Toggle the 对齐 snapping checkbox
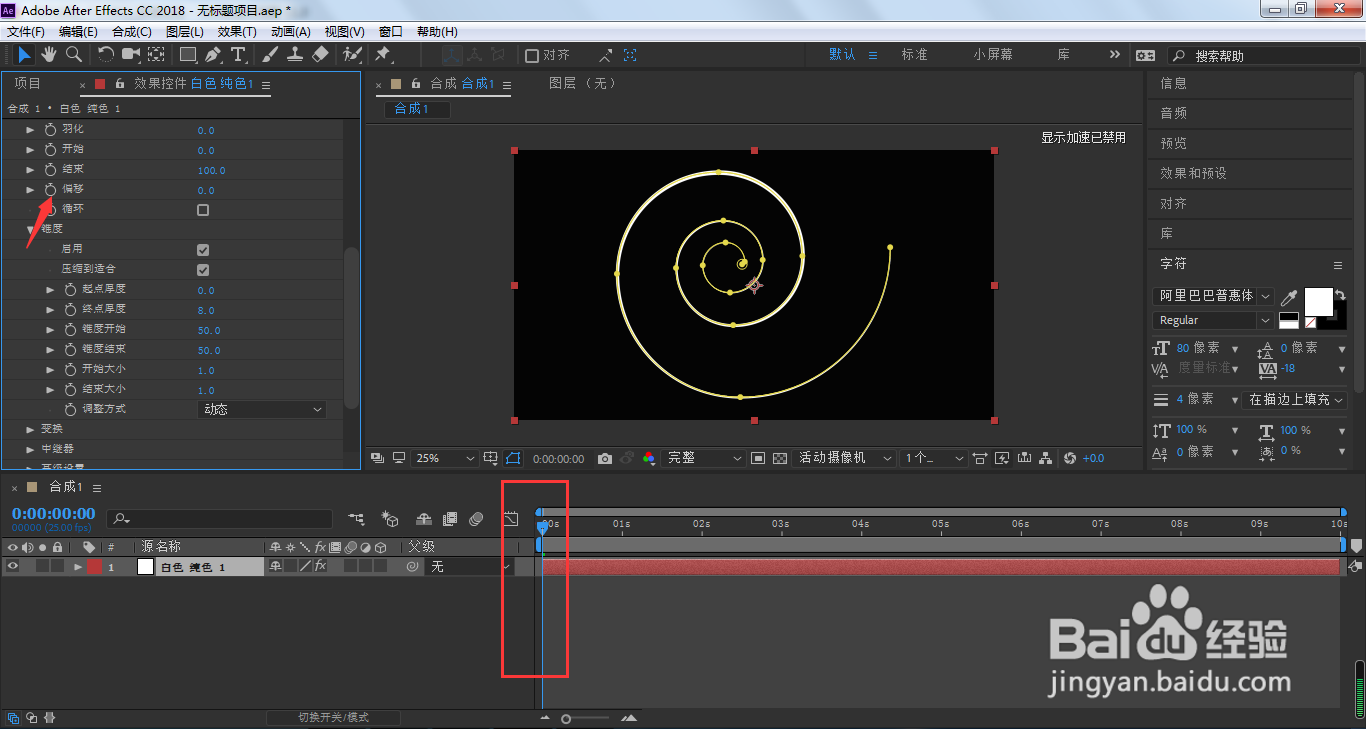 532,56
